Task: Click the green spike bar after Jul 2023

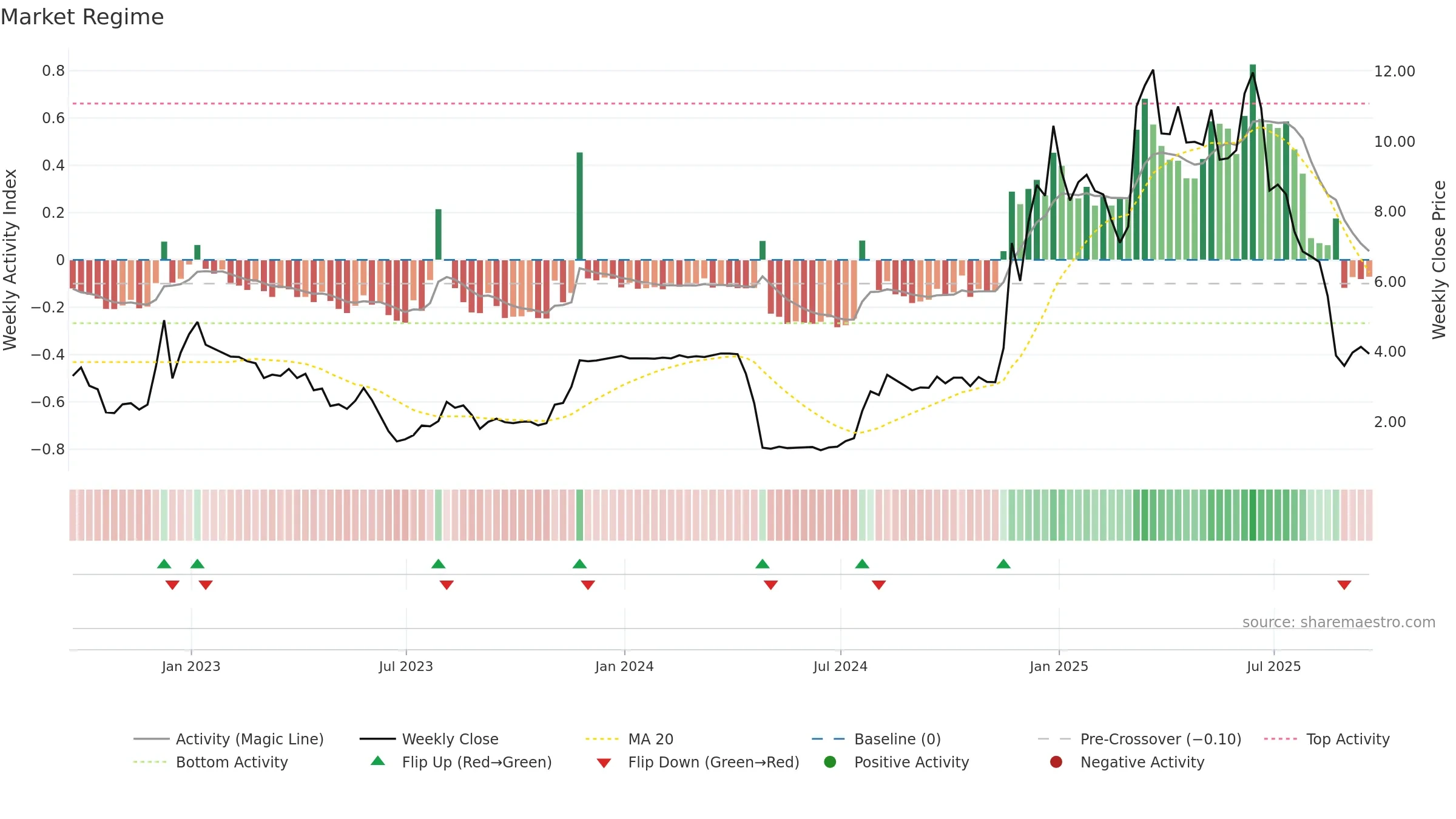Action: (x=439, y=234)
